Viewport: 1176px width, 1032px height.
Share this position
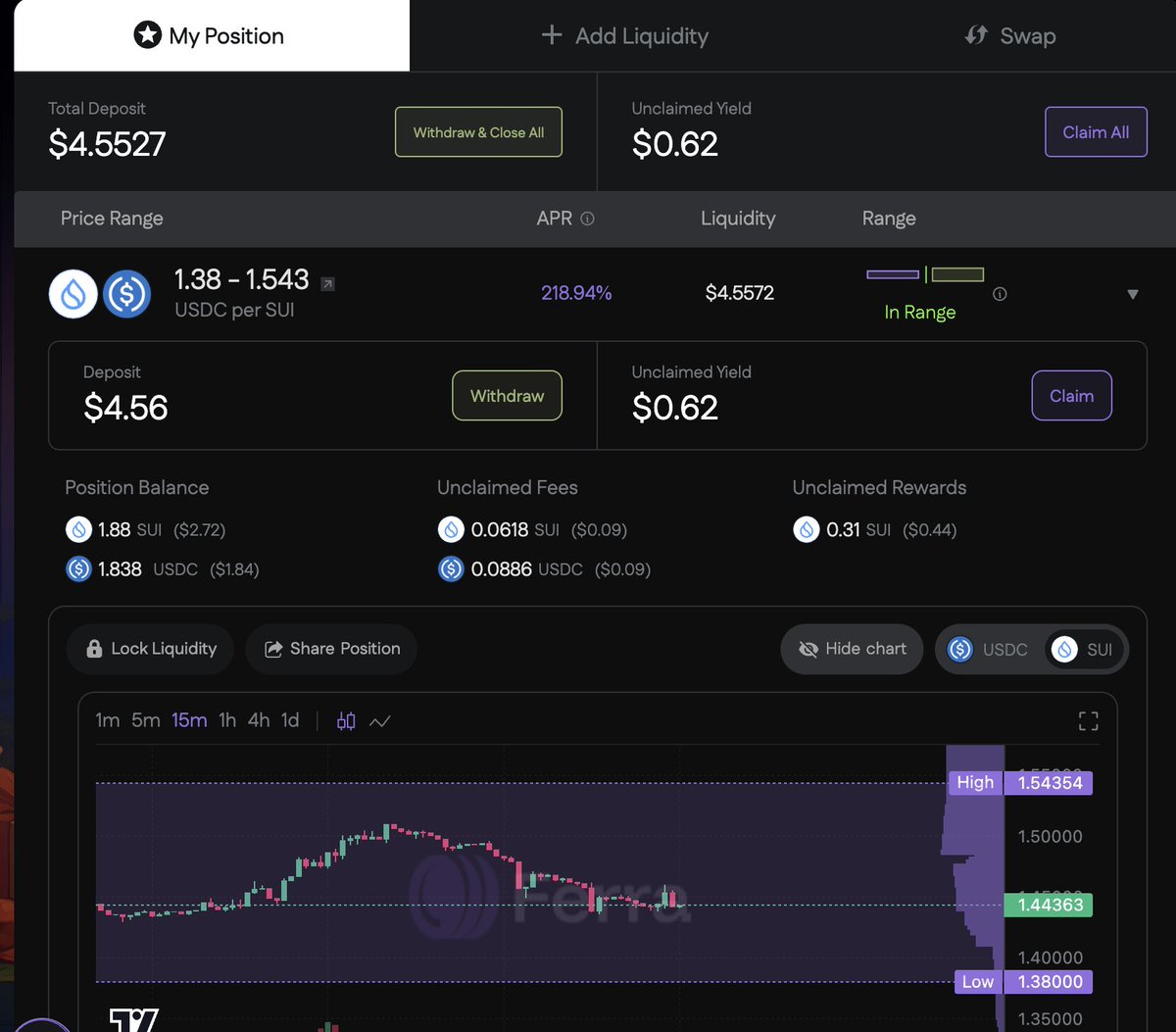[331, 649]
